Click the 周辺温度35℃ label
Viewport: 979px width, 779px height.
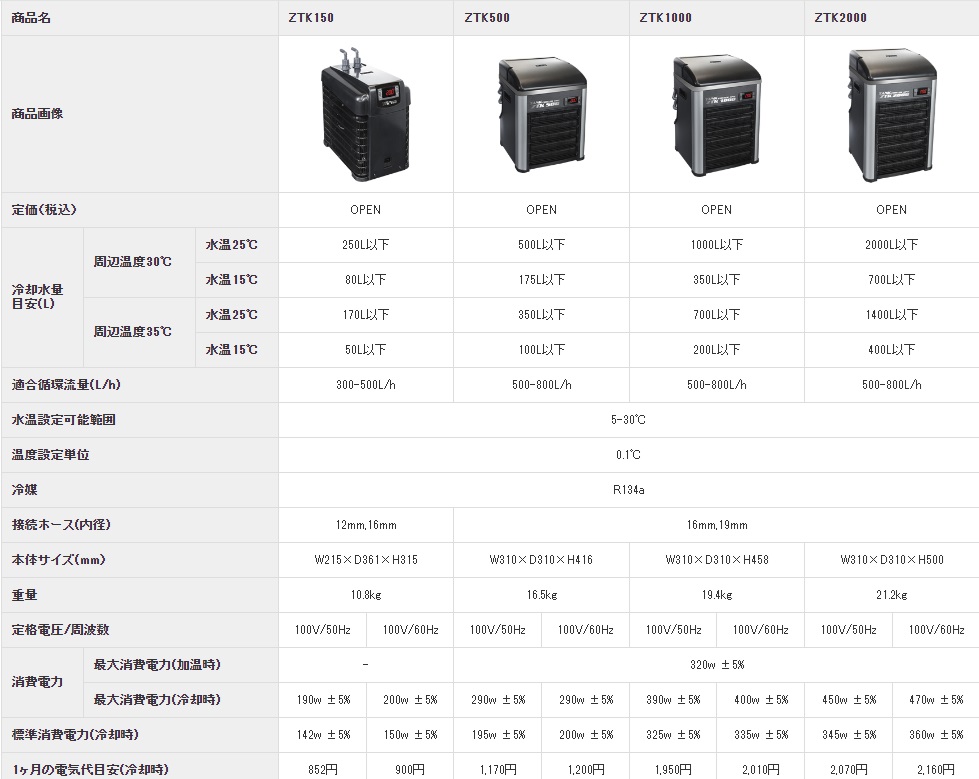pyautogui.click(x=132, y=332)
